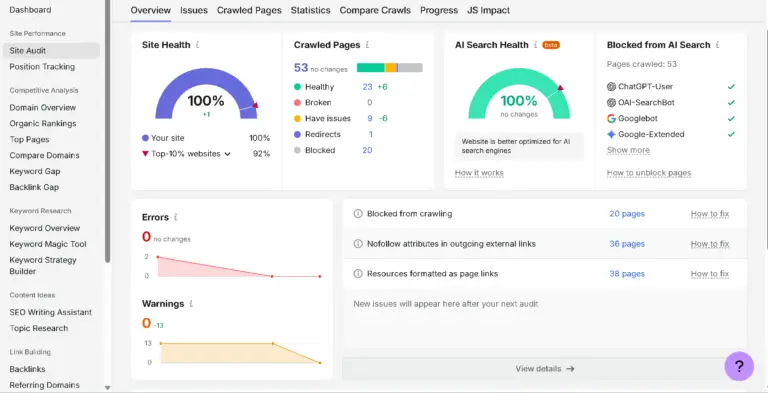The image size is (768, 393).
Task: Click info icon beside Nofollow attributes issue
Action: (x=358, y=244)
